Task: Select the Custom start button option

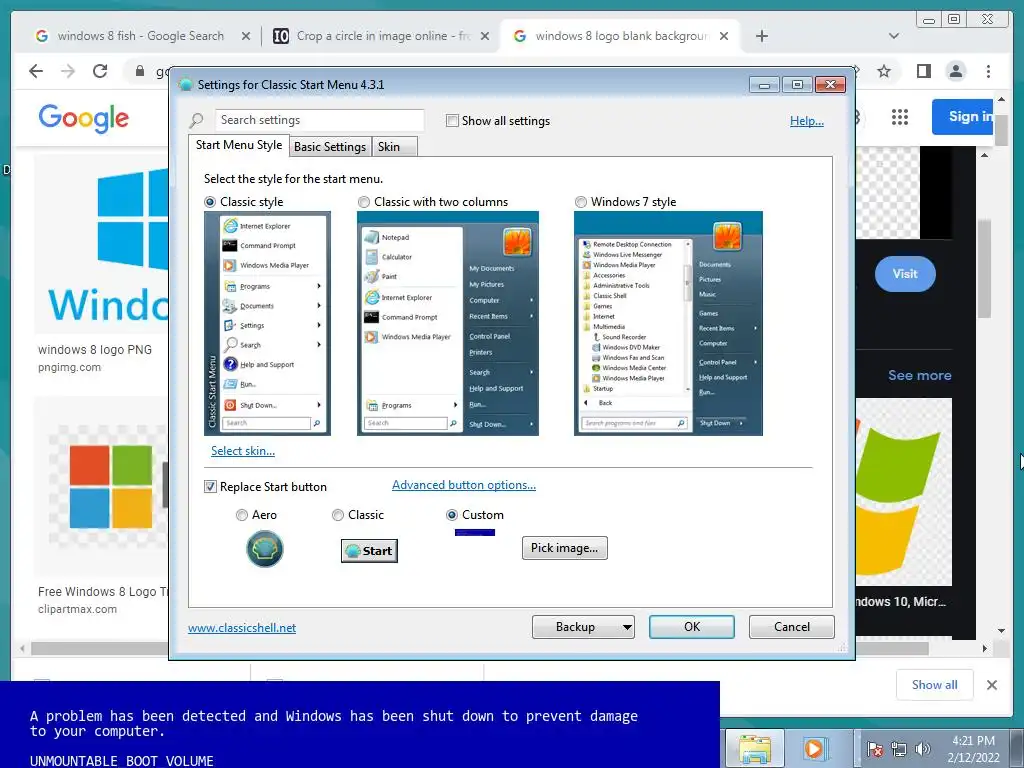Action: click(451, 515)
